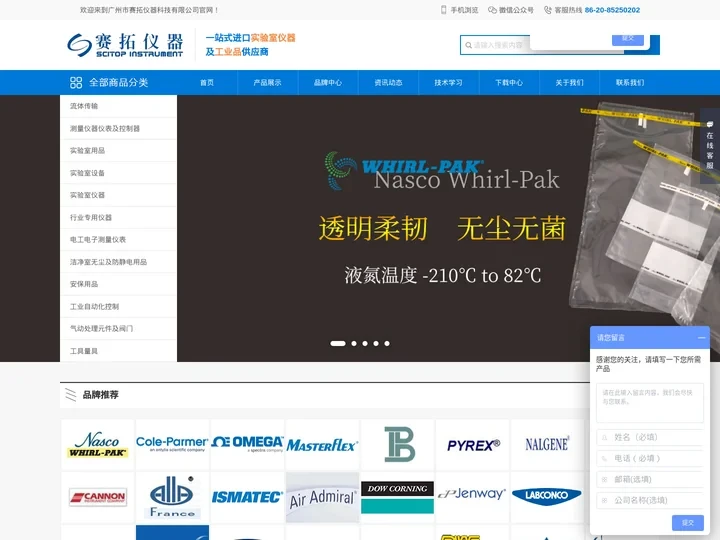The image size is (720, 540).
Task: Open the green B brand logo
Action: click(397, 444)
